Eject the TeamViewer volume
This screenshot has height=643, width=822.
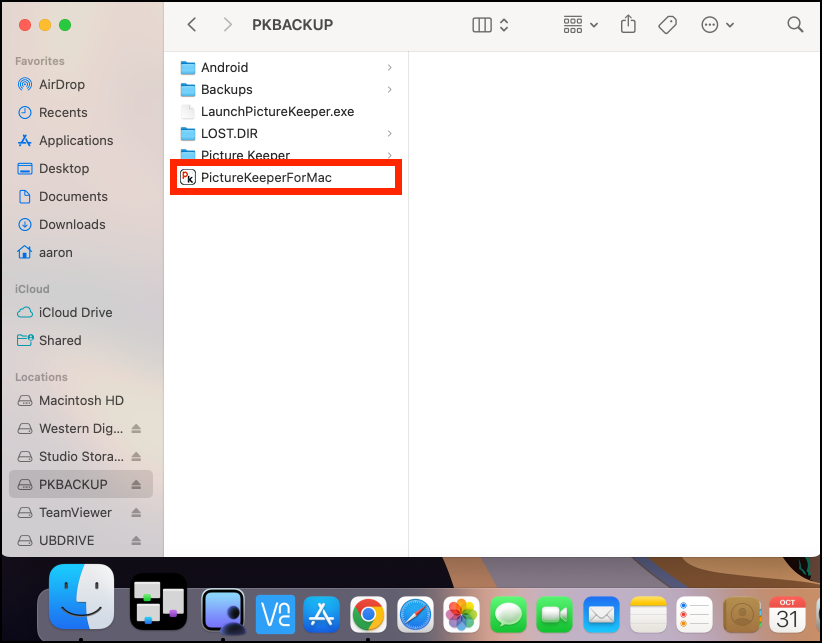(136, 513)
